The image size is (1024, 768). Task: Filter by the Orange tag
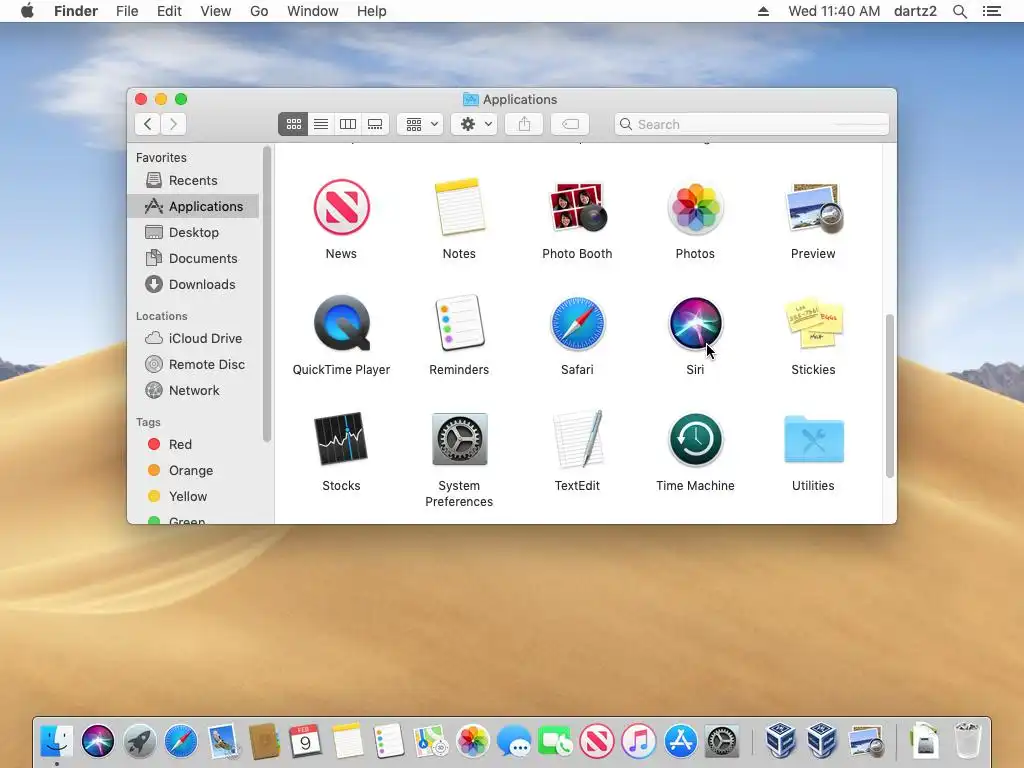[x=193, y=471]
